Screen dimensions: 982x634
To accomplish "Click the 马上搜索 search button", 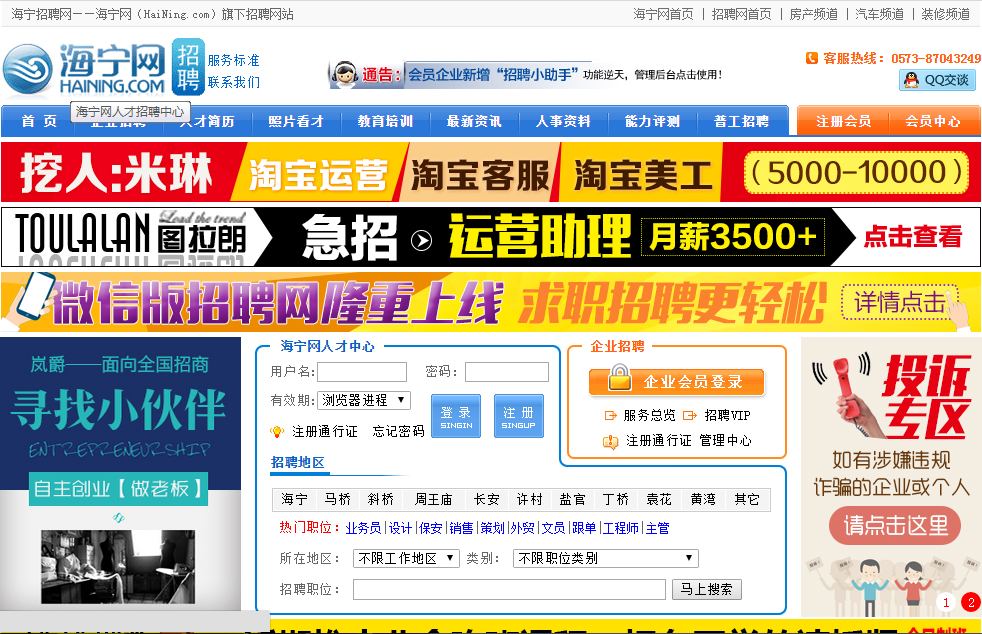I will pos(706,590).
